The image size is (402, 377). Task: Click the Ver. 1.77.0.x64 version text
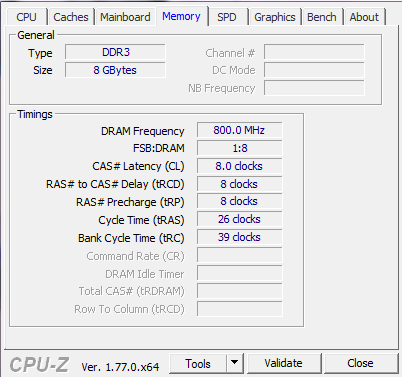(x=120, y=367)
